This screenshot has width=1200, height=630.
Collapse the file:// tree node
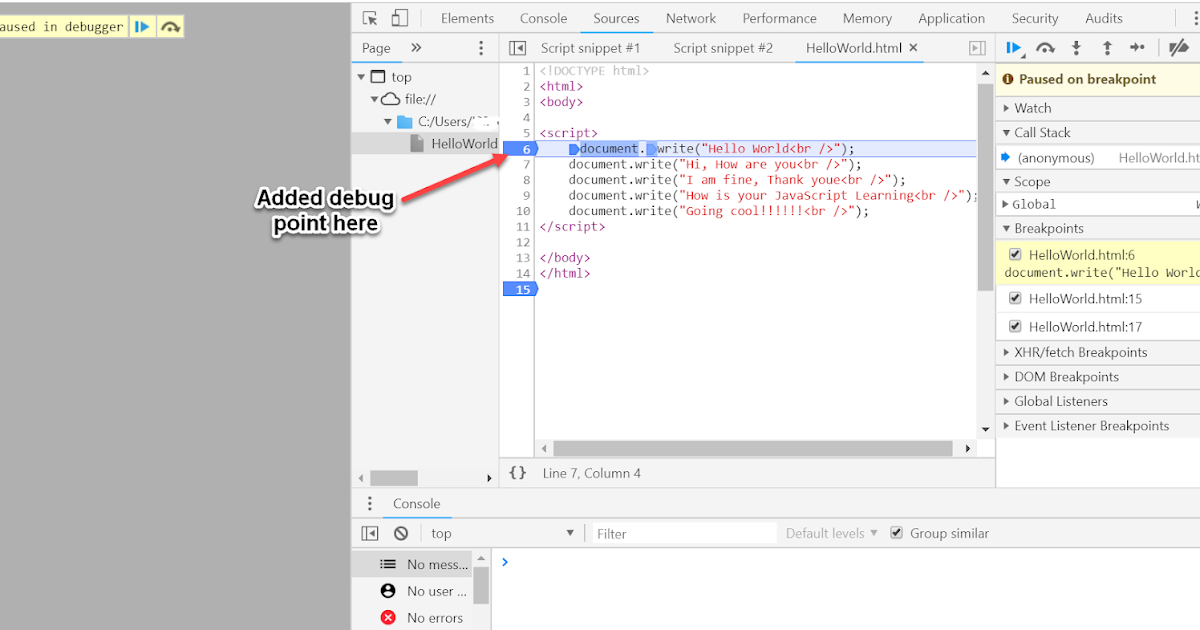(375, 99)
